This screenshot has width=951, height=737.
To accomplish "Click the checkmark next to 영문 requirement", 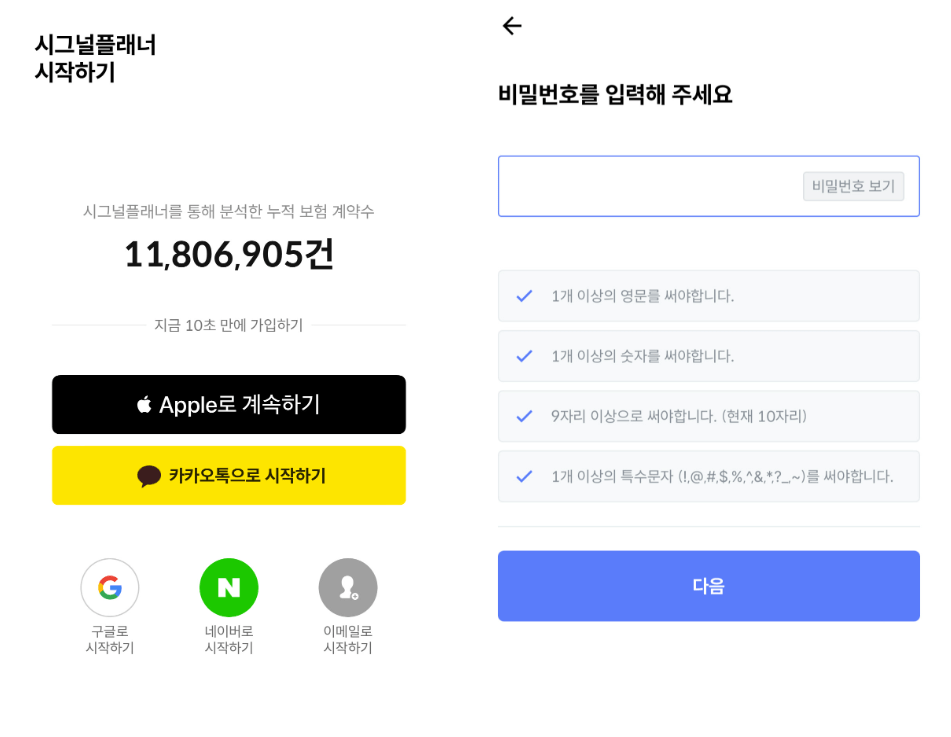I will tap(524, 296).
